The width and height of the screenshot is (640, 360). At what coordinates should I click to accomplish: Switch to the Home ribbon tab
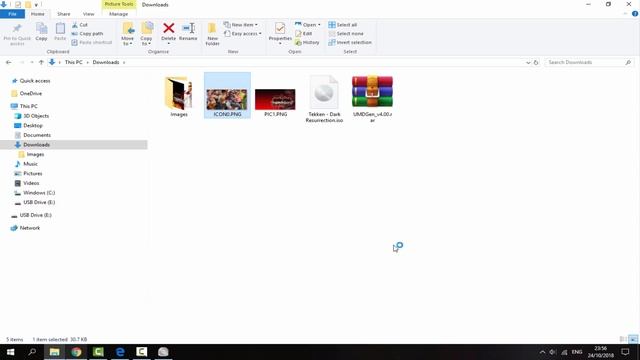click(x=38, y=14)
